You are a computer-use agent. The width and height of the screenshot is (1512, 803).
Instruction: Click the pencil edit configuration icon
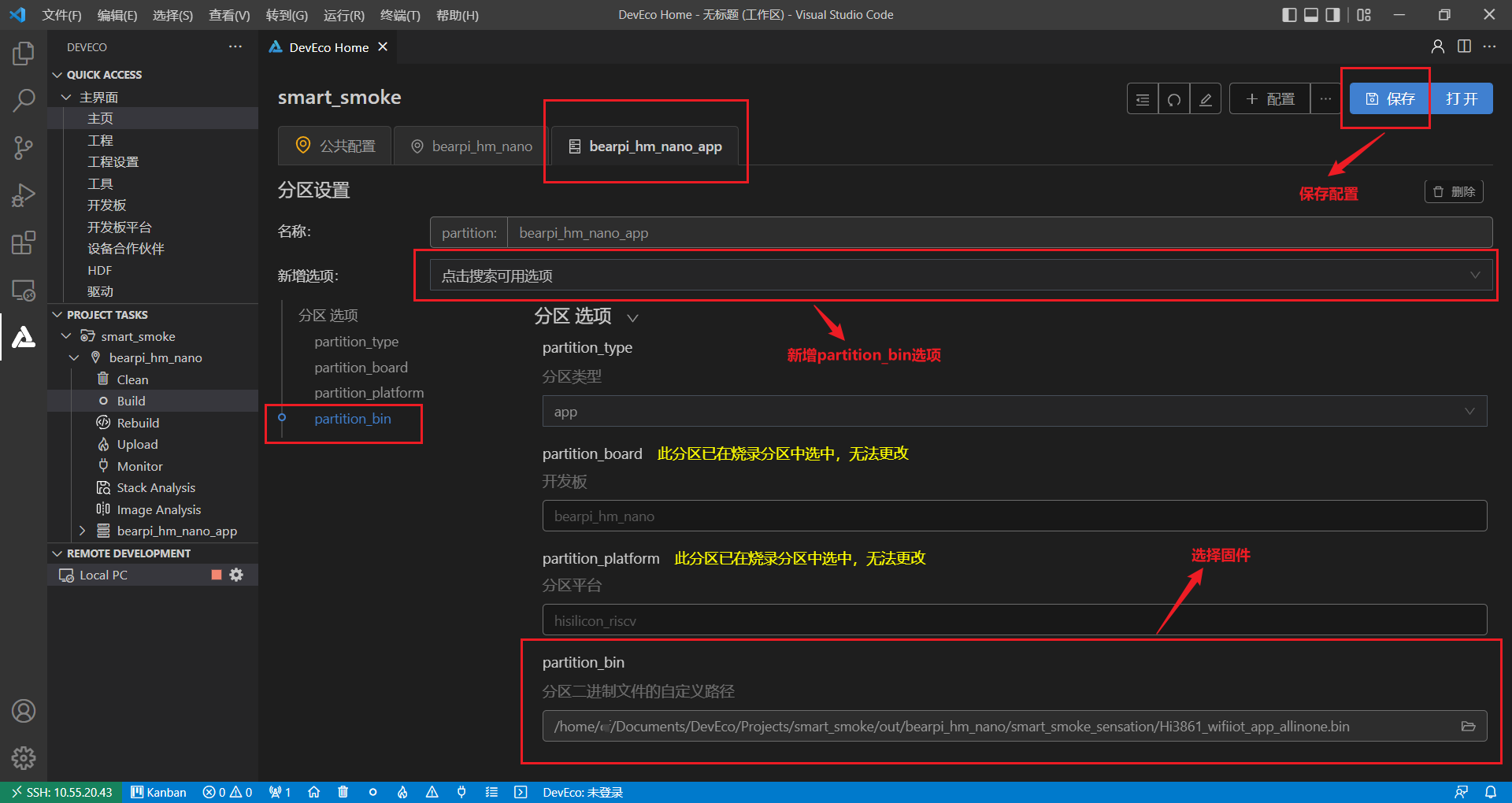1206,99
